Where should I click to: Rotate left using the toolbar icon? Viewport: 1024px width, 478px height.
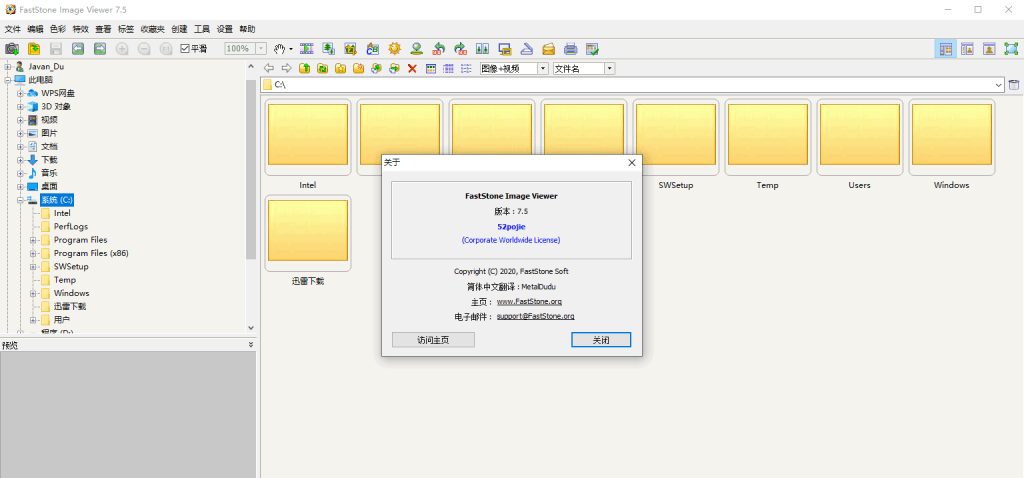(439, 48)
